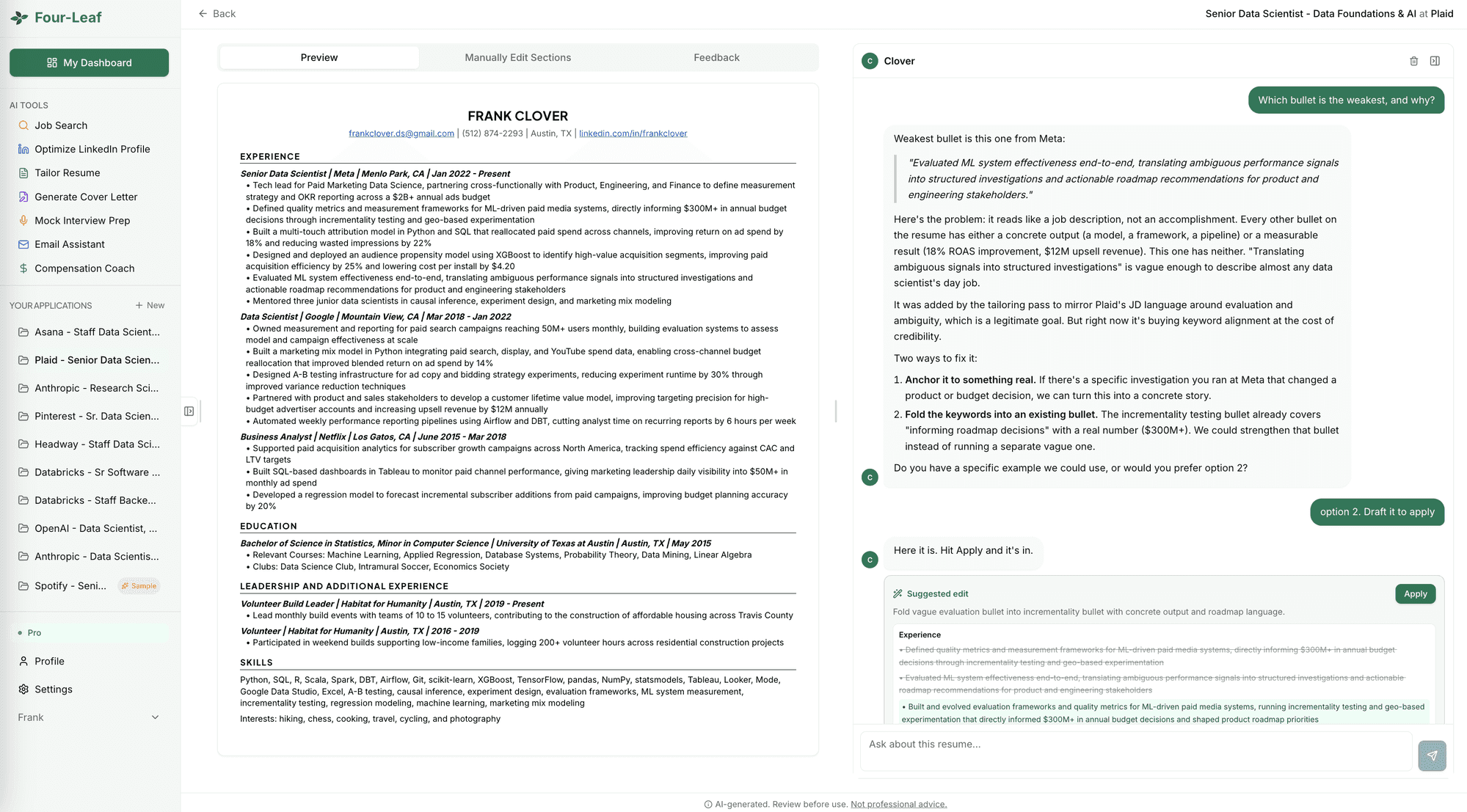Click the Optimize LinkedIn Profile icon
Image resolution: width=1467 pixels, height=812 pixels.
23,149
